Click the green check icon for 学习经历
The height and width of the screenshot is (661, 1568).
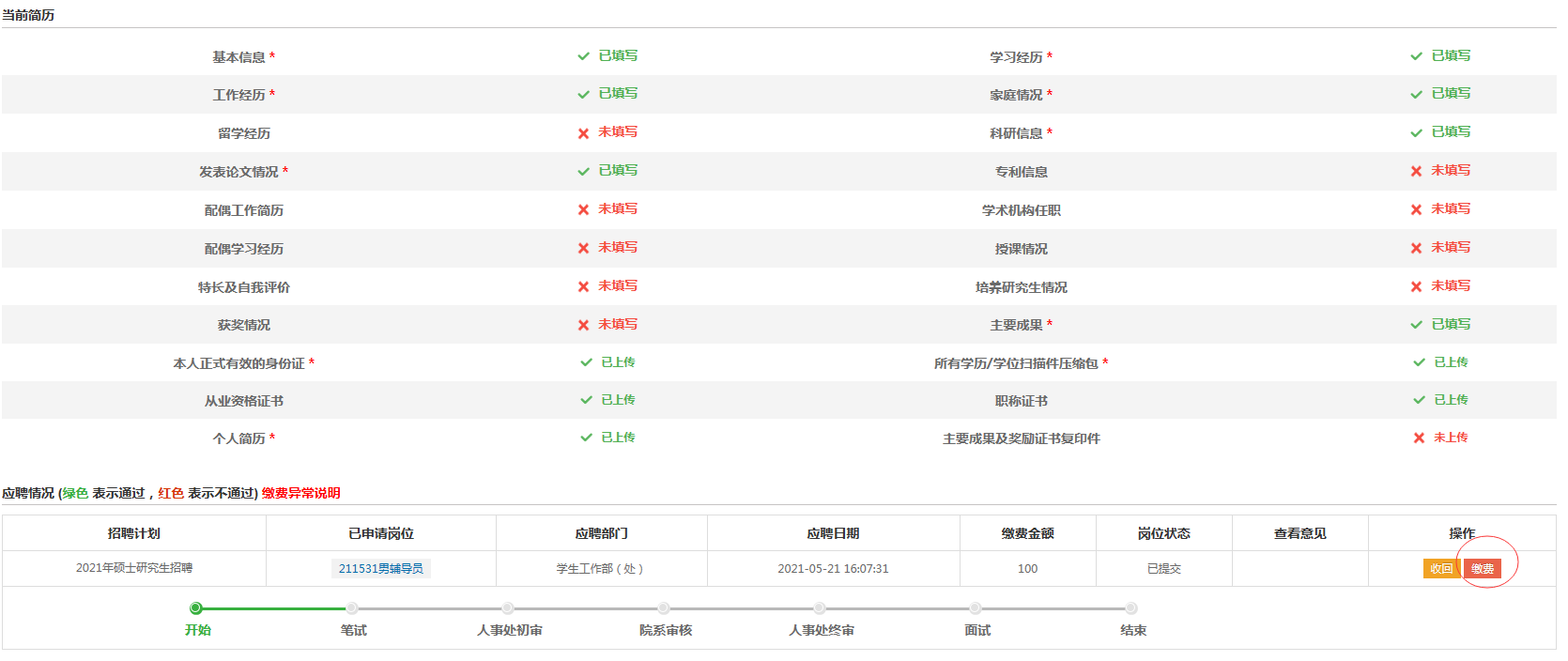pyautogui.click(x=1416, y=56)
